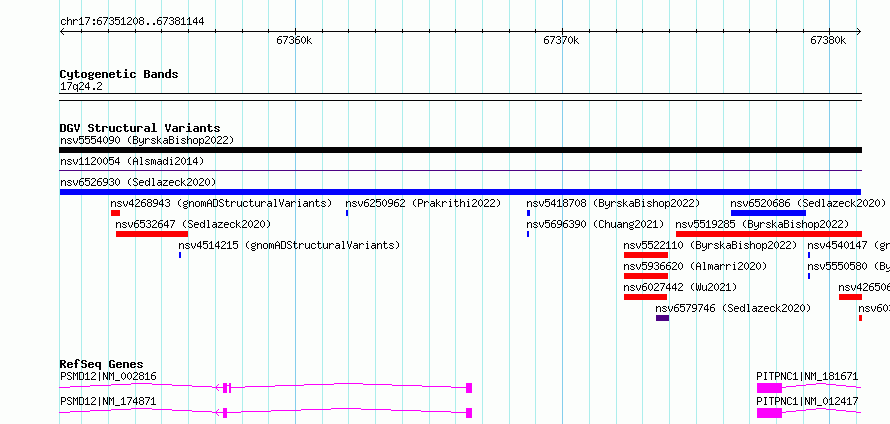Open the nsv4268943 (gnomADStructuralVariants) label
The image size is (890, 424).
221,203
